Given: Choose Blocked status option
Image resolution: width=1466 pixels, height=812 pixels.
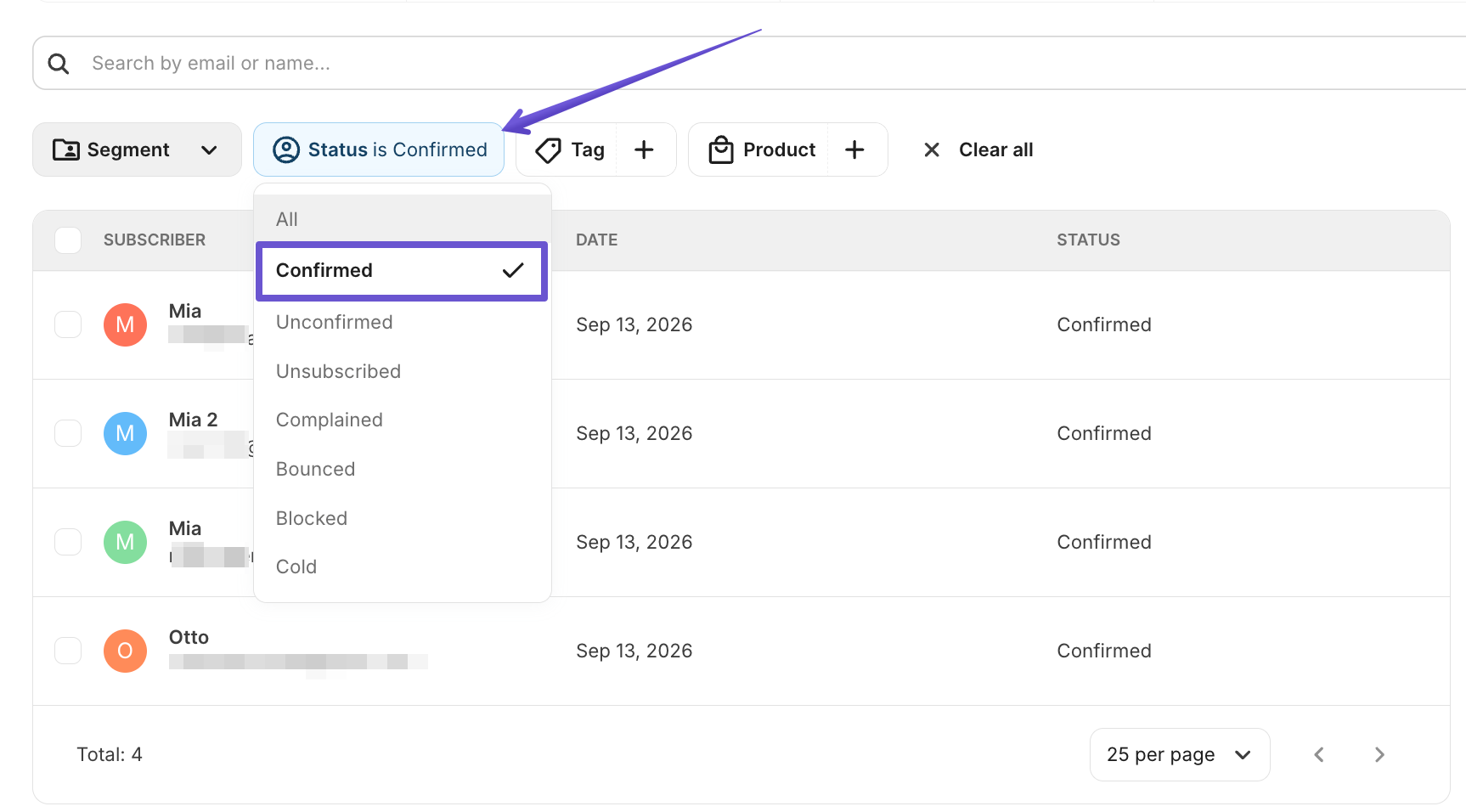Looking at the screenshot, I should 403,518.
